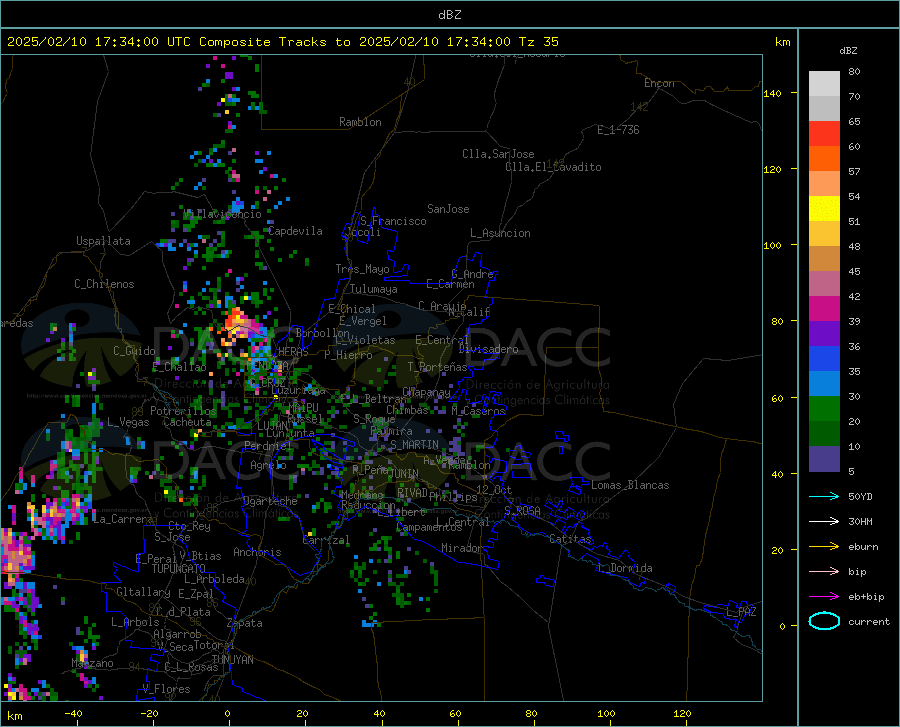This screenshot has height=727, width=900.
Task: Click the cyan 'current' ellipse symbol
Action: [x=824, y=621]
